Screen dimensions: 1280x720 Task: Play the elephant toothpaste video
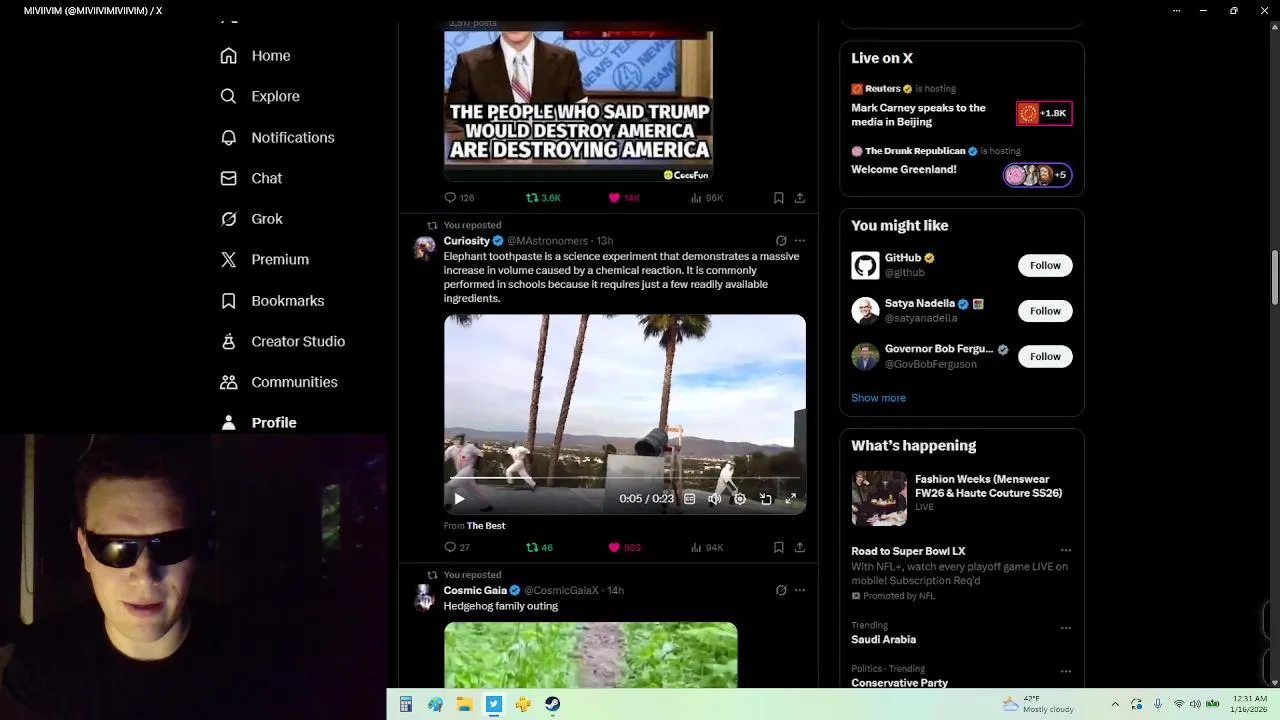(x=459, y=499)
